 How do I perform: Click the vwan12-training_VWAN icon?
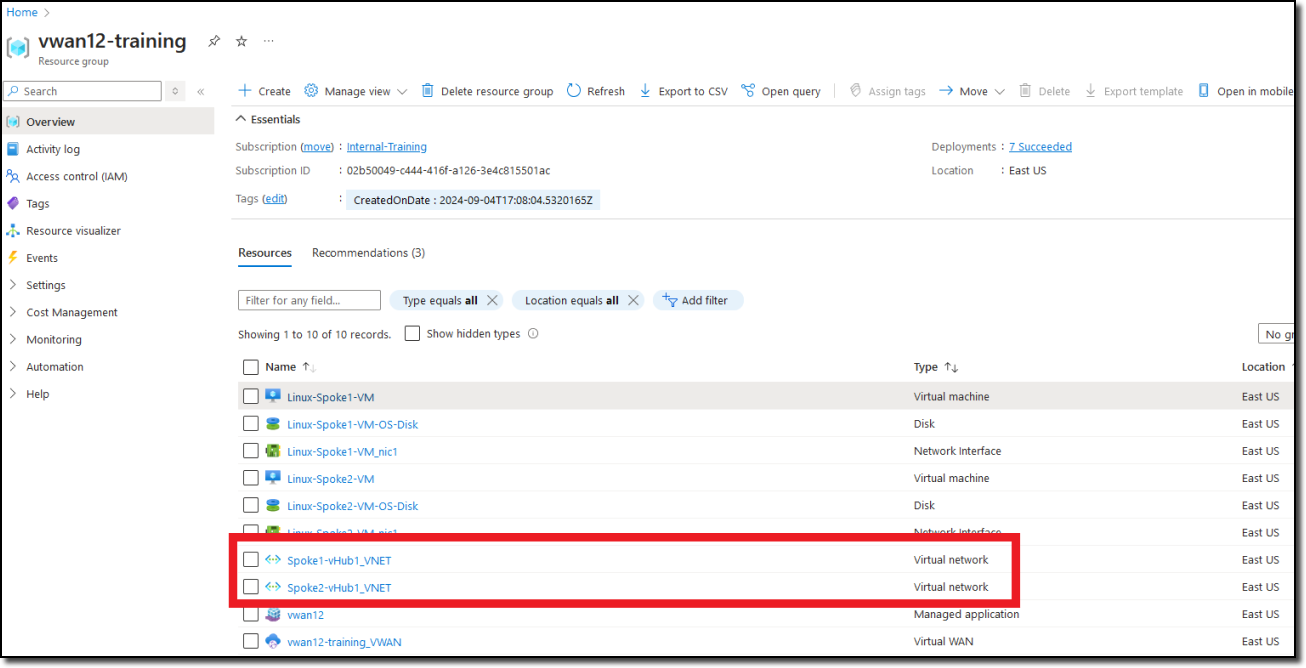273,641
